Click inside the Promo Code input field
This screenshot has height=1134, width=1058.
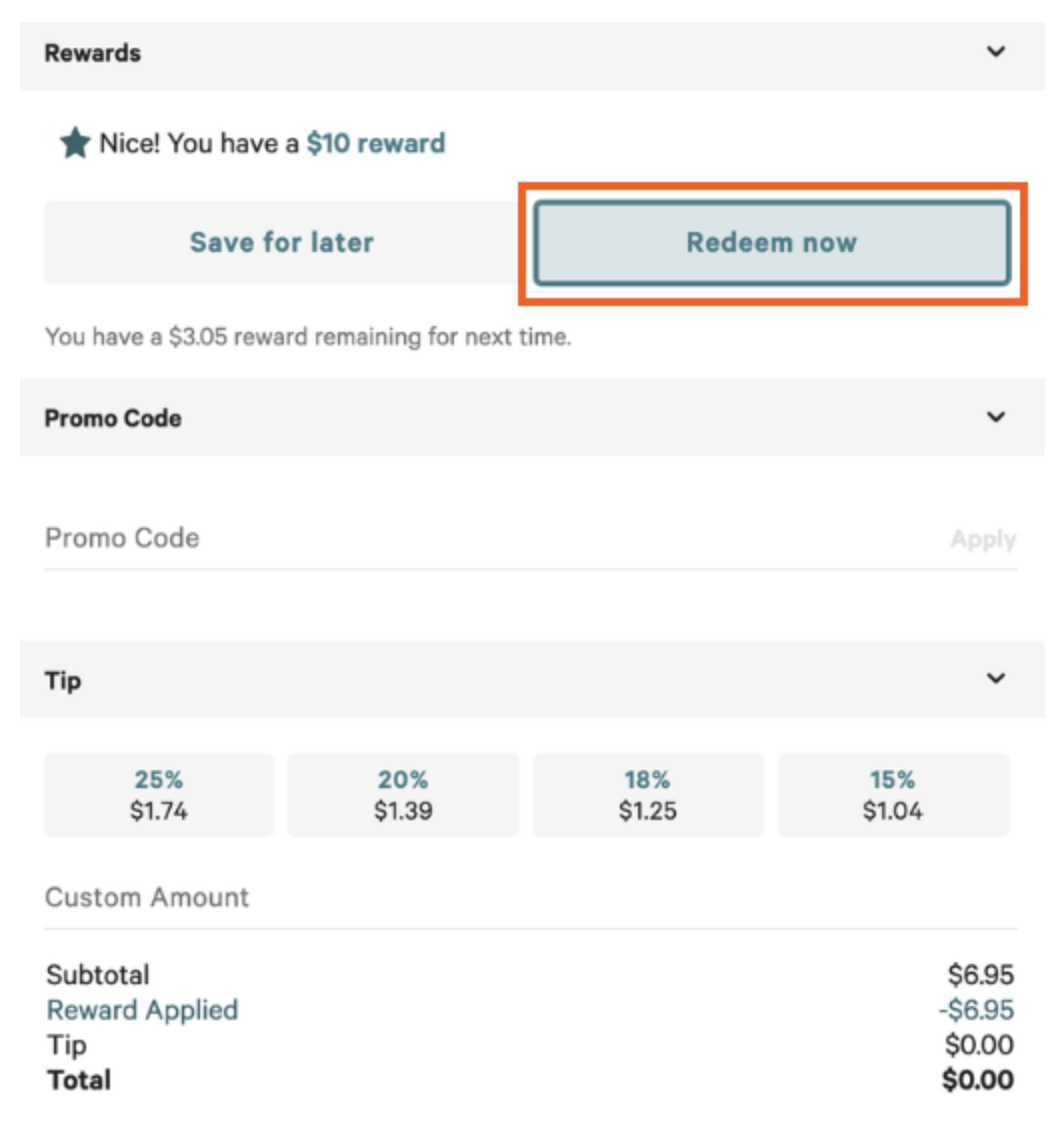(300, 538)
